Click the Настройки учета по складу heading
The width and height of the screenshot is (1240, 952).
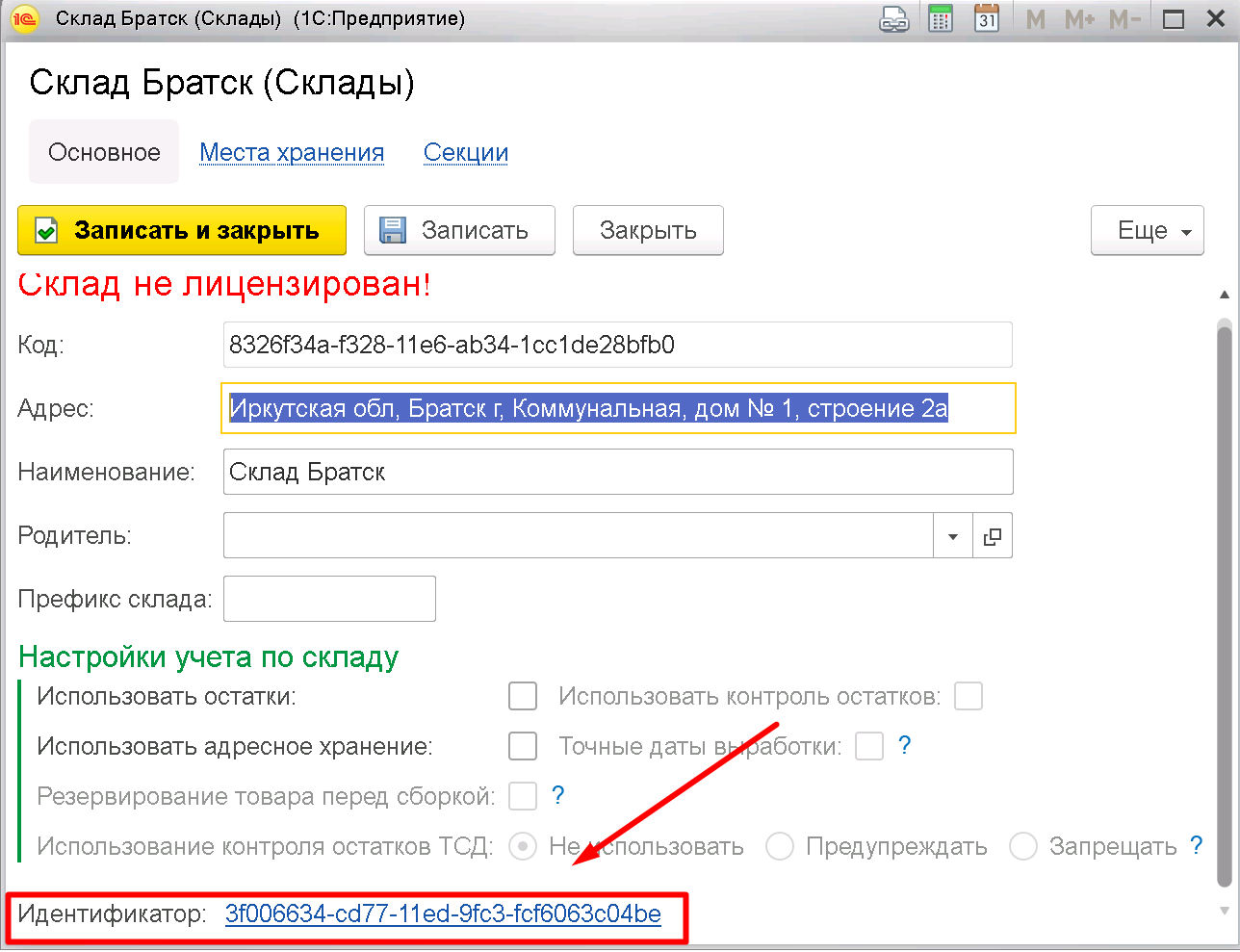pyautogui.click(x=208, y=657)
